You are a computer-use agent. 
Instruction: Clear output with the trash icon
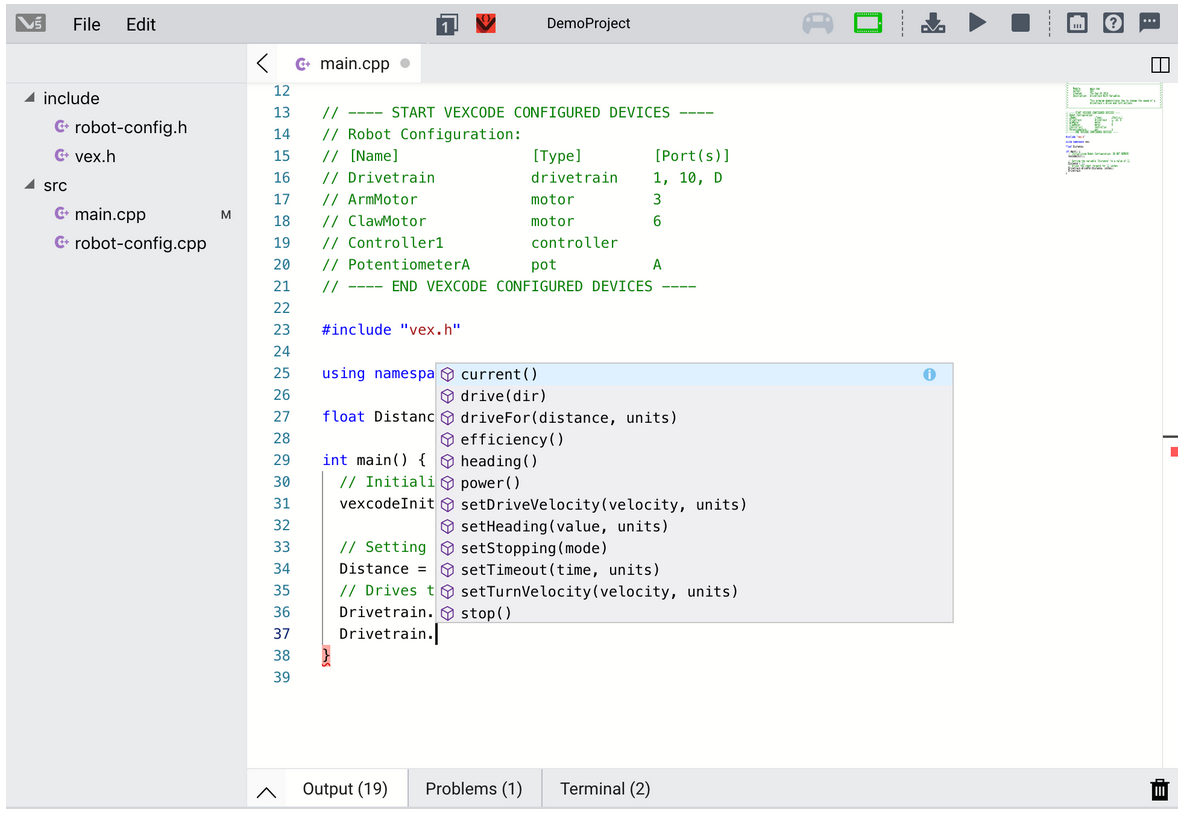tap(1159, 790)
